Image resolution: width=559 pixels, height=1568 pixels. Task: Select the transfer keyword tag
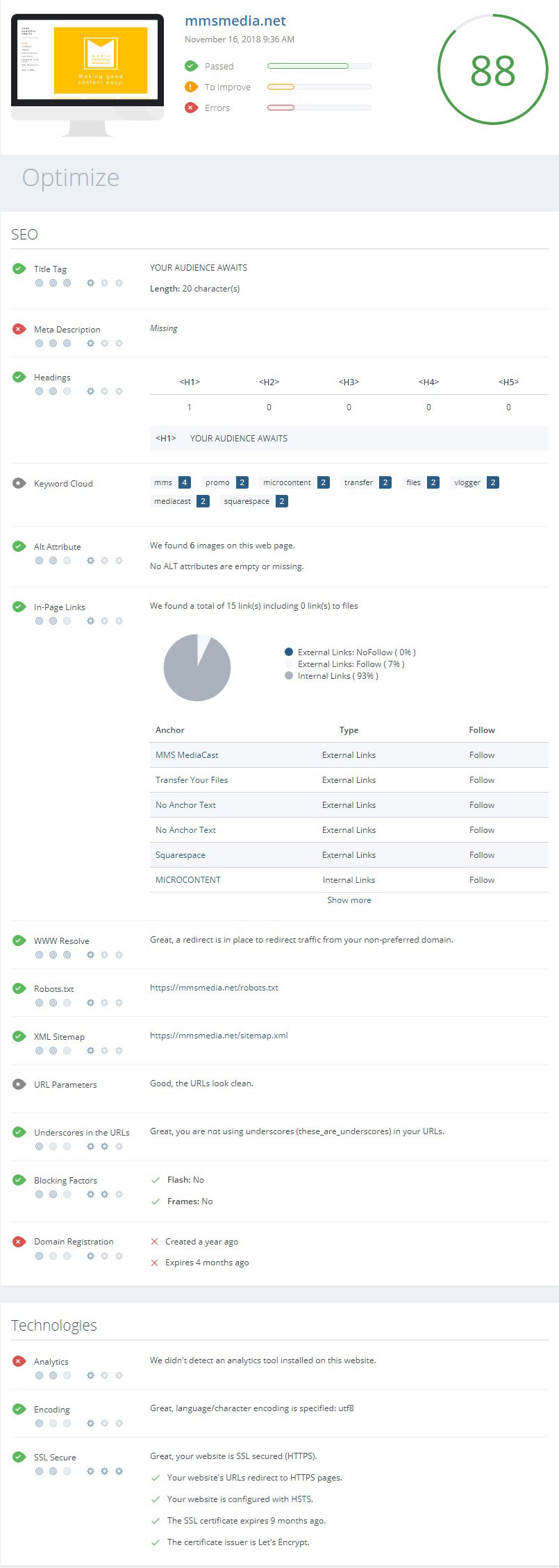click(x=366, y=482)
